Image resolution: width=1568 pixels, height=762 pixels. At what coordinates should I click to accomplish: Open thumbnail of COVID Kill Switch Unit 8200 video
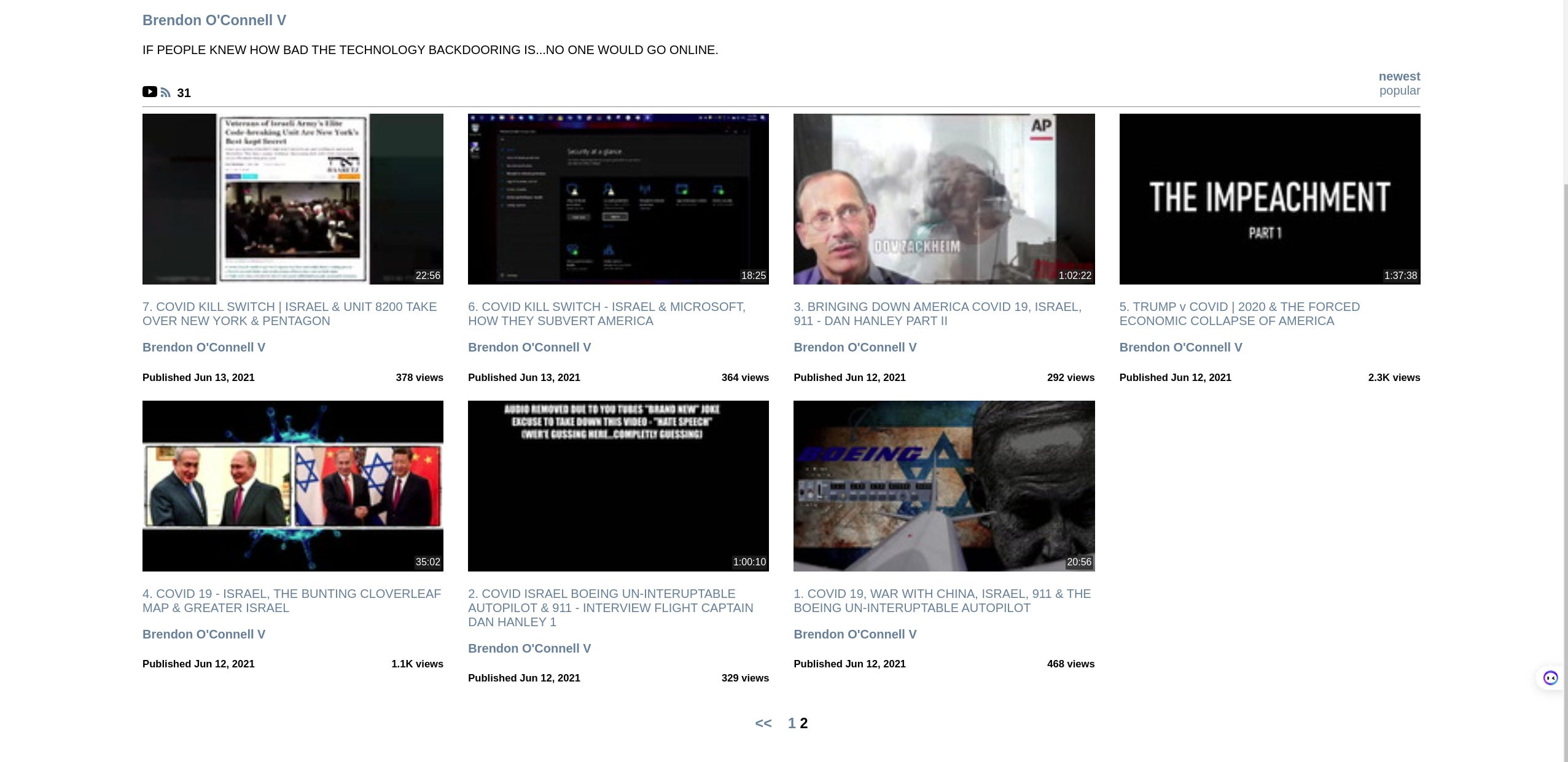pyautogui.click(x=293, y=199)
